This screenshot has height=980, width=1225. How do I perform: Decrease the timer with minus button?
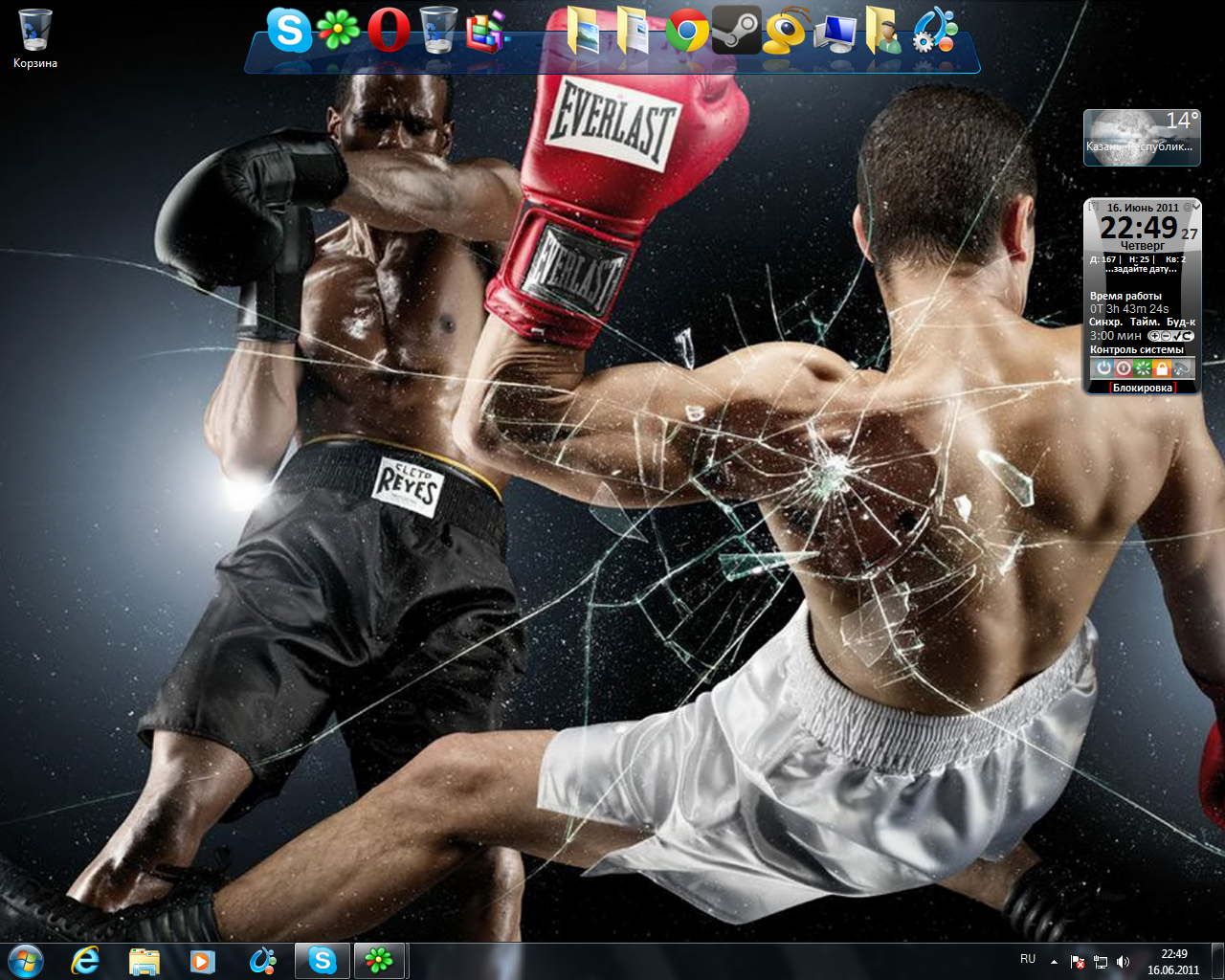[x=1166, y=336]
